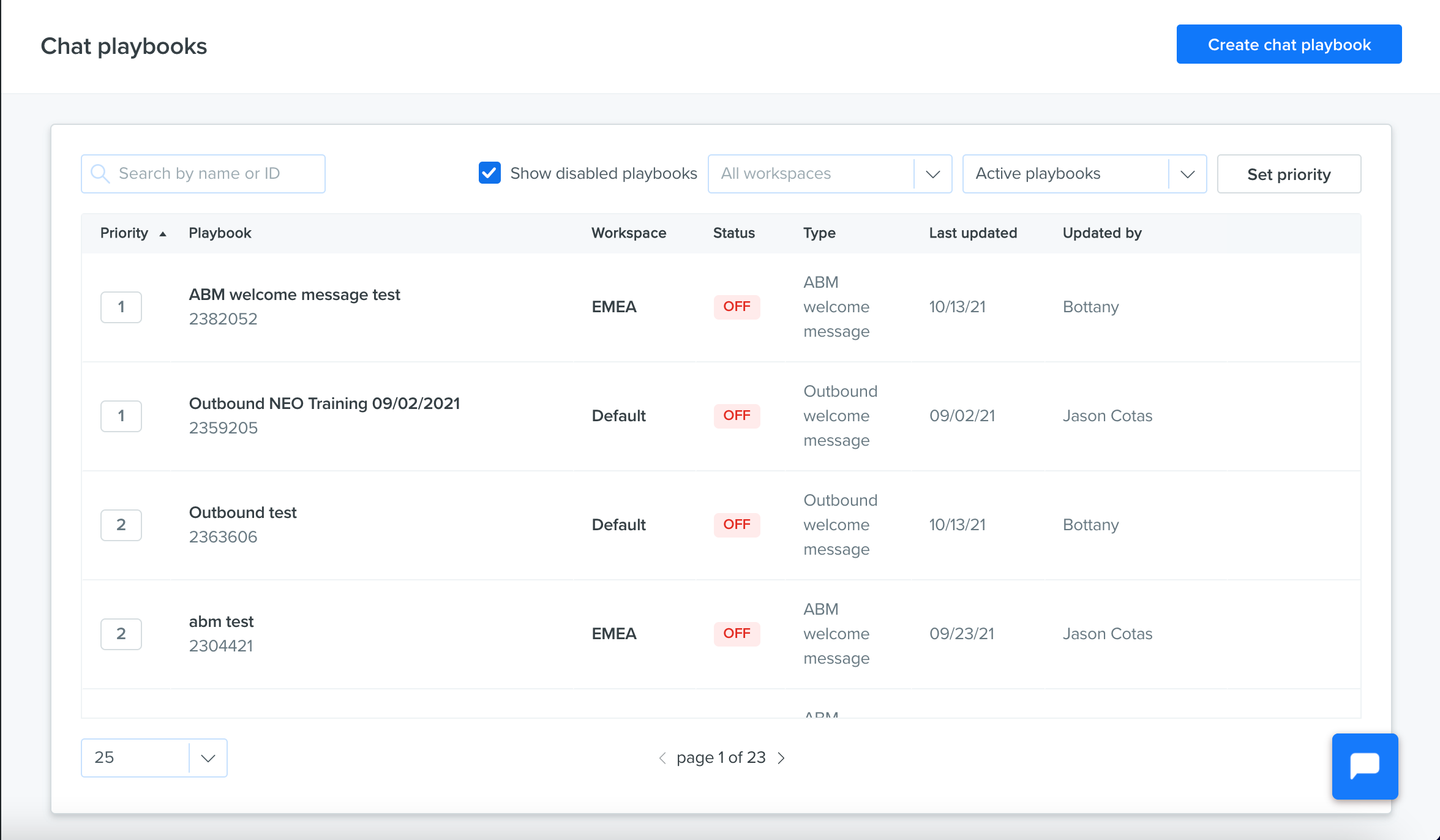Click OFF status of ABM welcome message test
This screenshot has height=840, width=1440.
tap(737, 307)
